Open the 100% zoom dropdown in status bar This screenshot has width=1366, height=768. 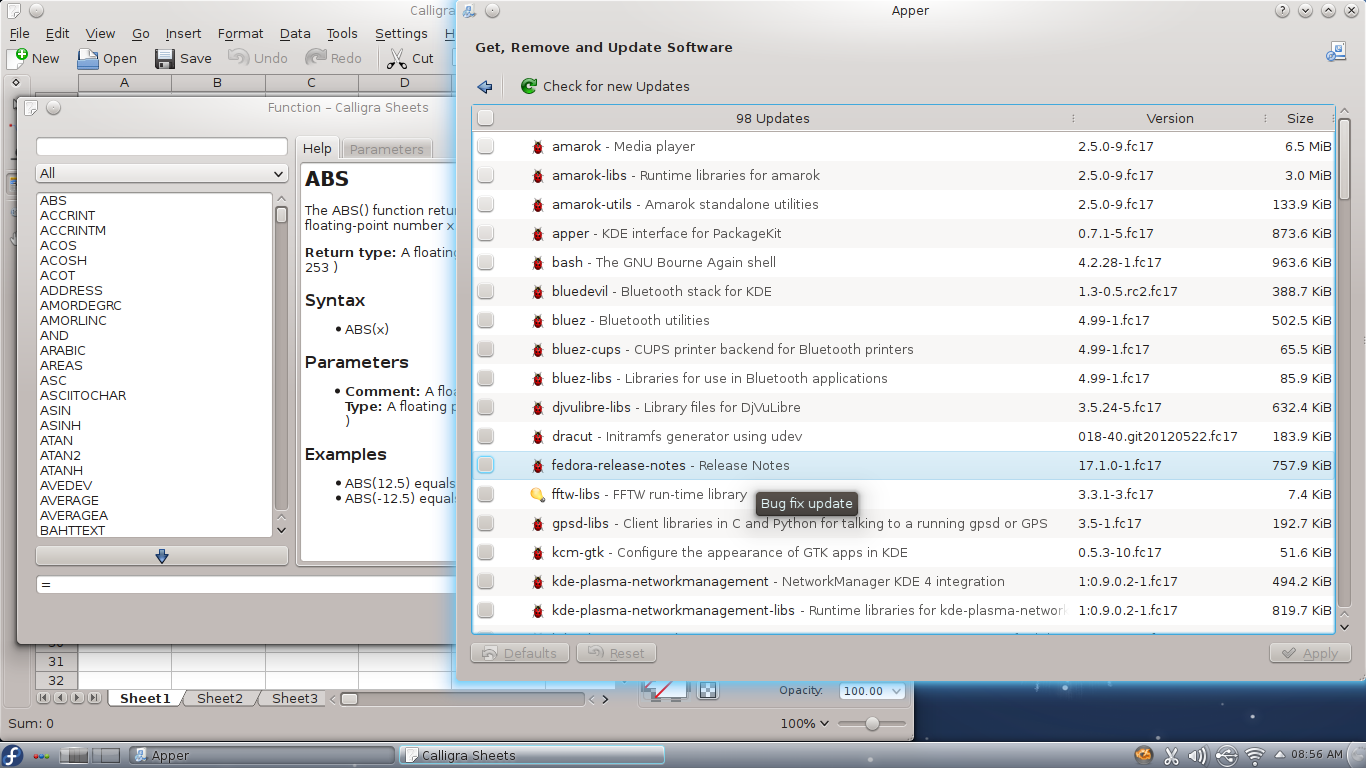click(x=805, y=724)
